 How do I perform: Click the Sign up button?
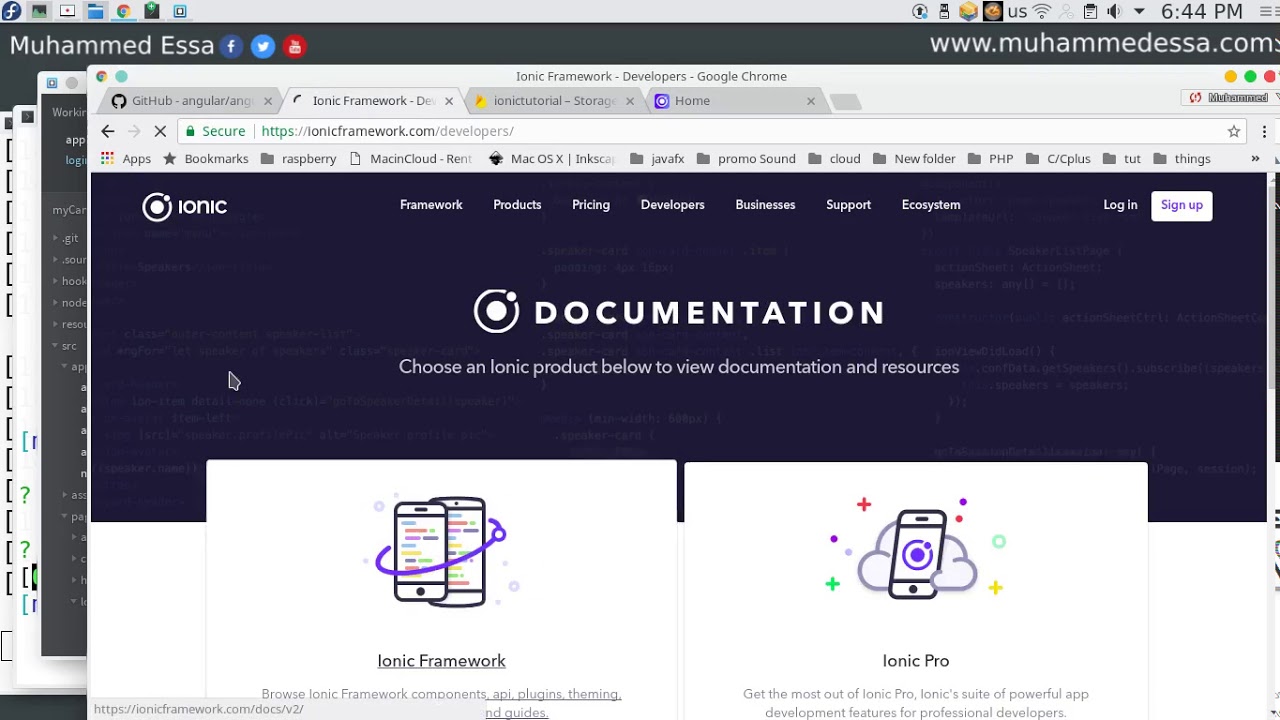[x=1182, y=205]
